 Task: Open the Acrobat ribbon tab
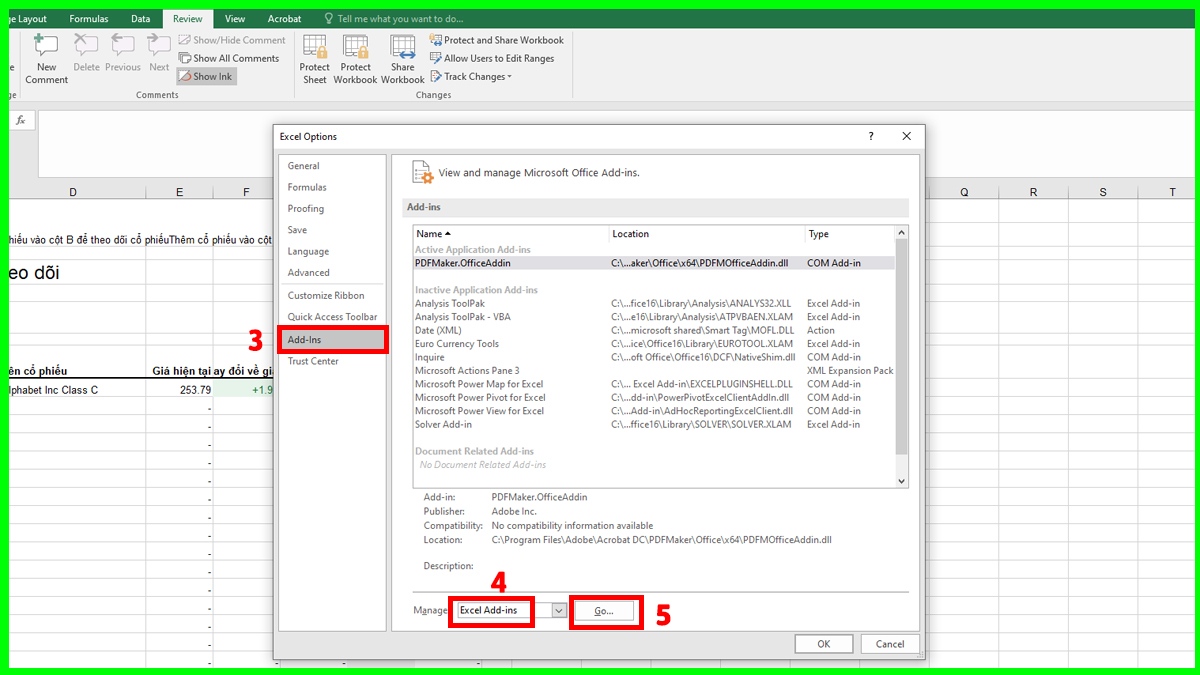click(284, 17)
